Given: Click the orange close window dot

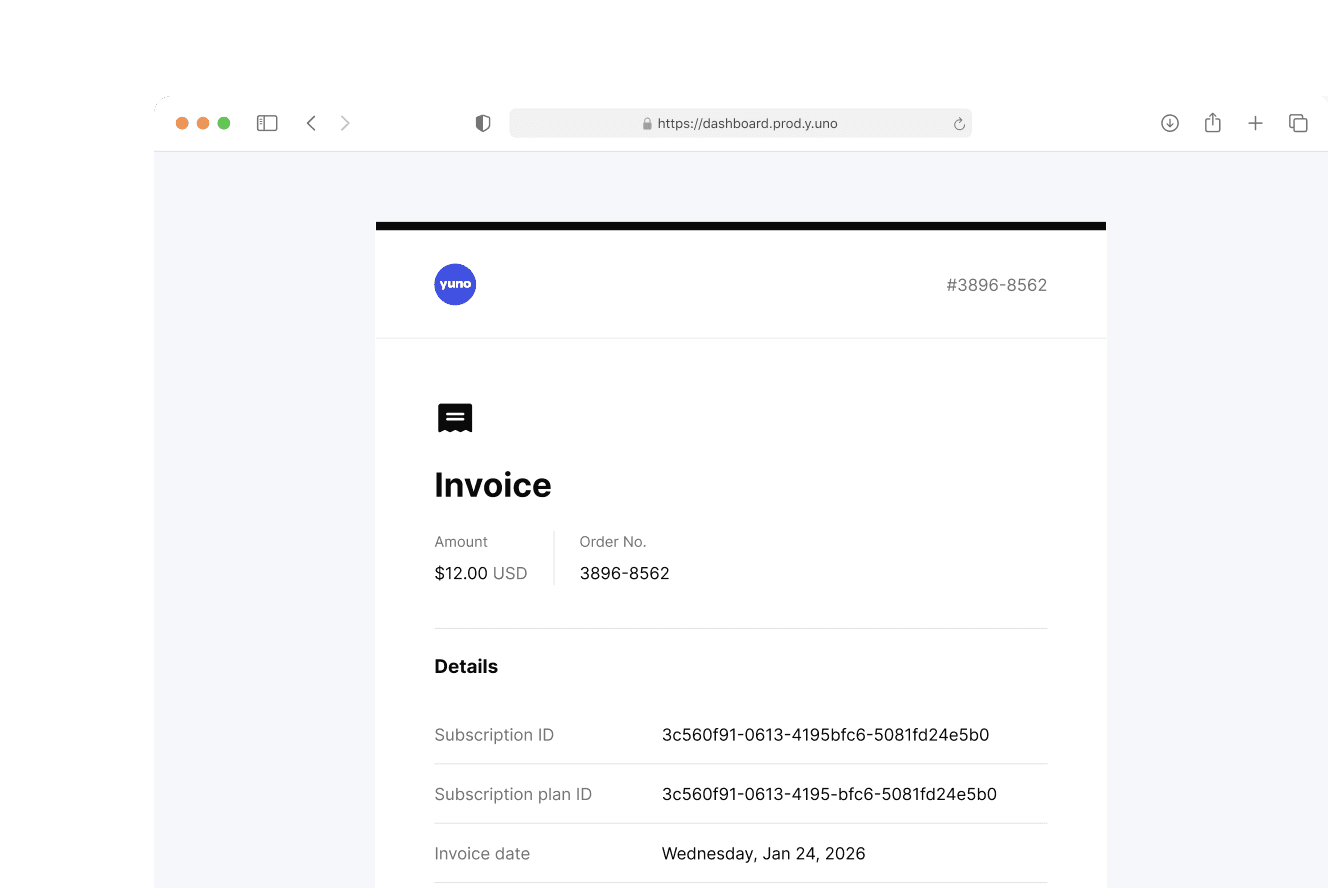Looking at the screenshot, I should click(182, 123).
